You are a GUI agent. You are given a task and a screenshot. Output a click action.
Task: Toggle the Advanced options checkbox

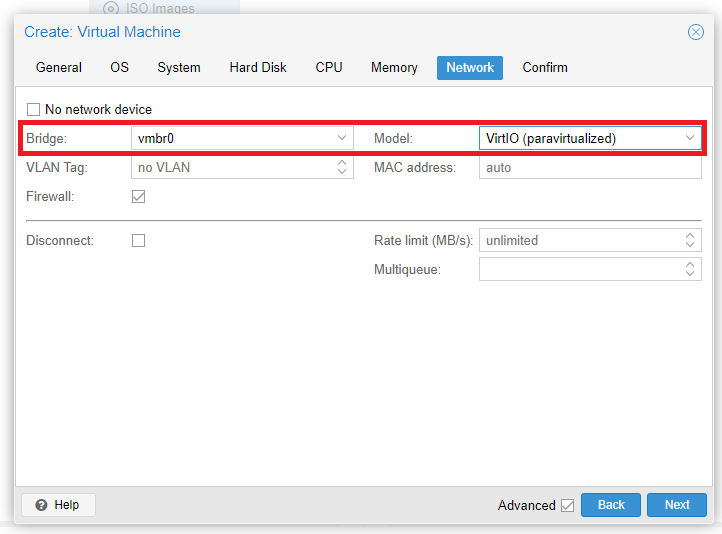click(567, 505)
